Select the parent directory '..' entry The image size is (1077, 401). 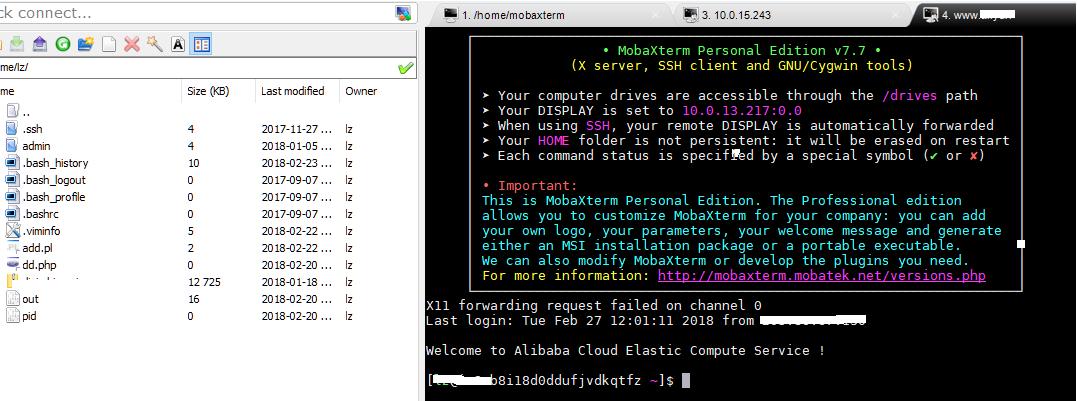point(26,111)
